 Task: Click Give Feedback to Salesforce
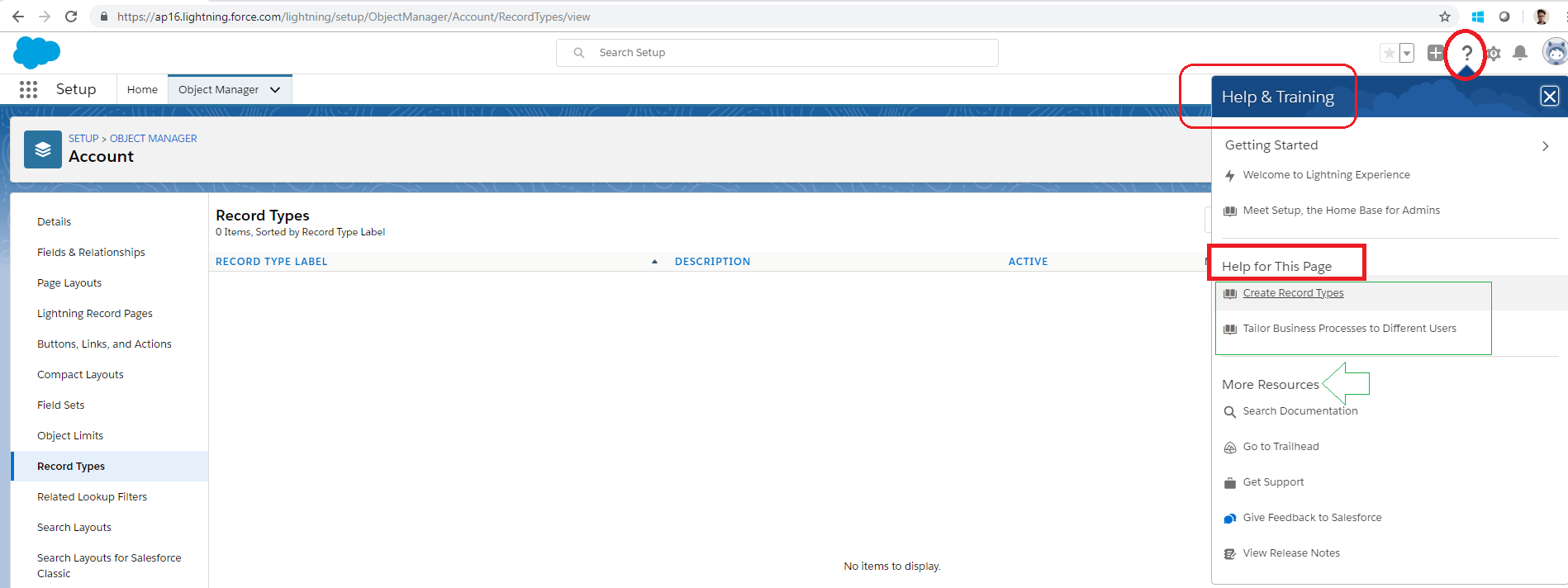click(x=1312, y=518)
